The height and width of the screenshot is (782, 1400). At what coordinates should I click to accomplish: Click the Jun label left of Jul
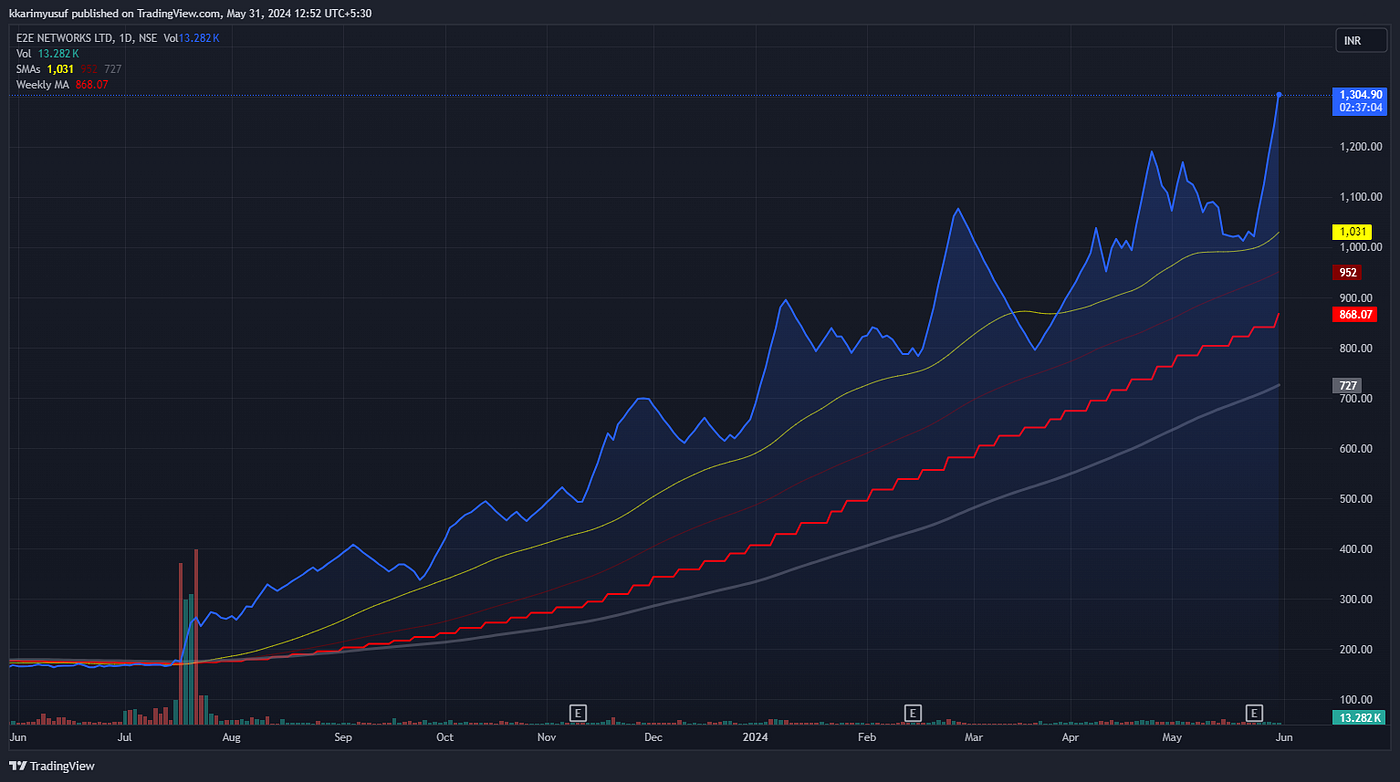pyautogui.click(x=18, y=738)
